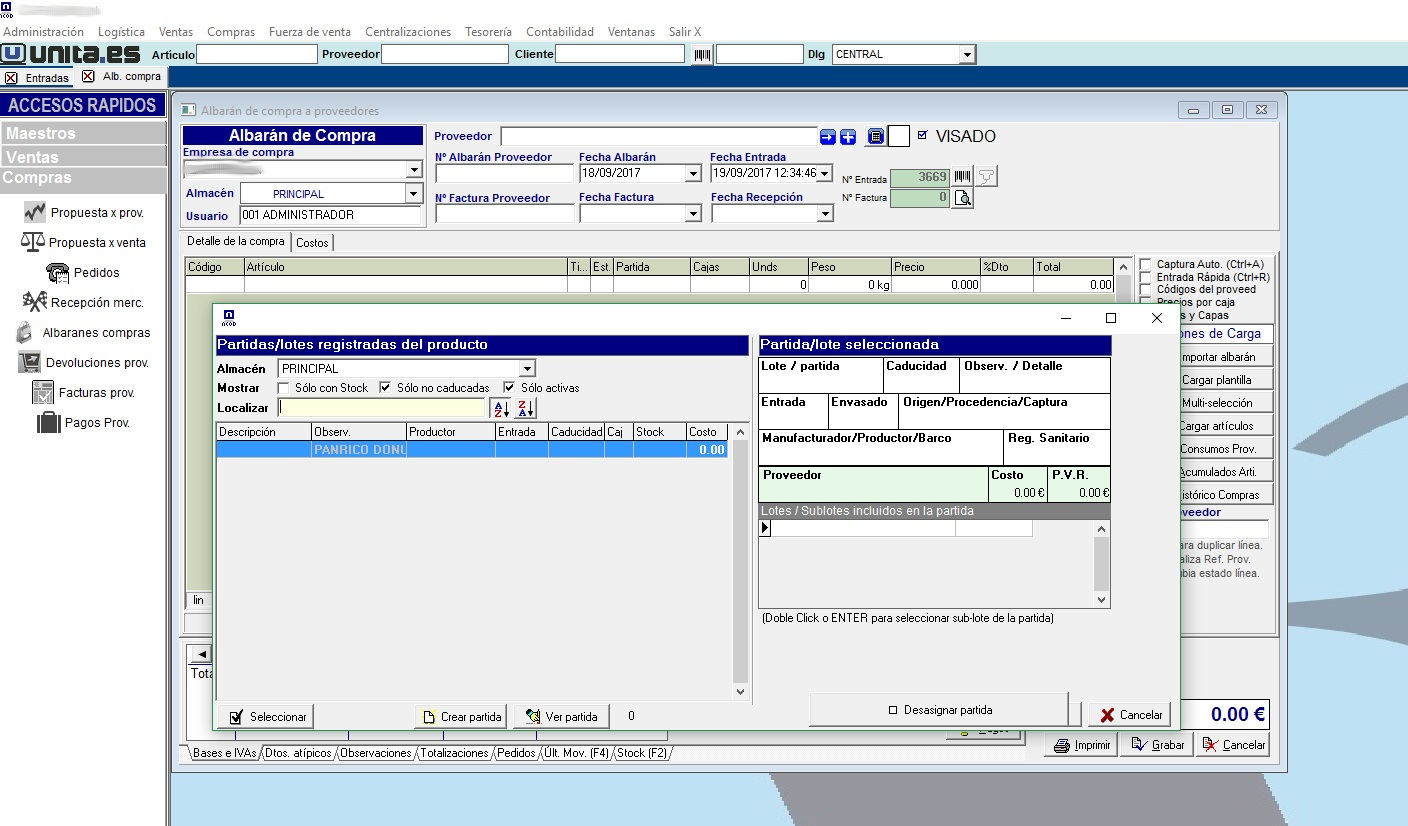This screenshot has height=826, width=1408.
Task: Open the Dlg CENTRAL dropdown
Action: [x=967, y=54]
